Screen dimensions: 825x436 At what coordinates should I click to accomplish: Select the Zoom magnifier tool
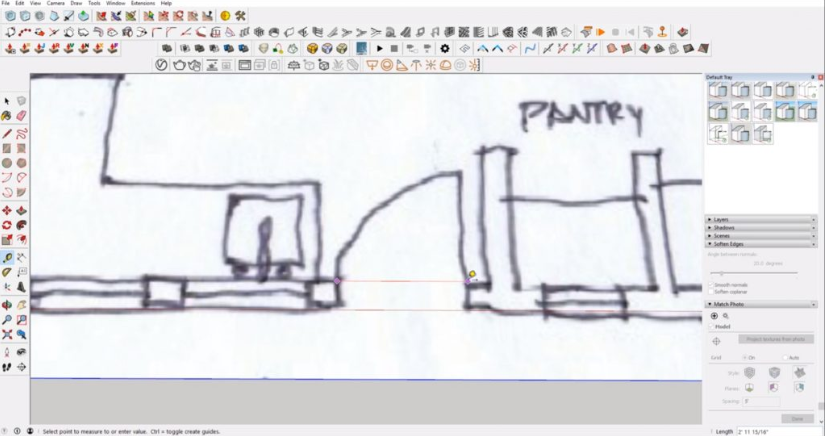pos(7,320)
